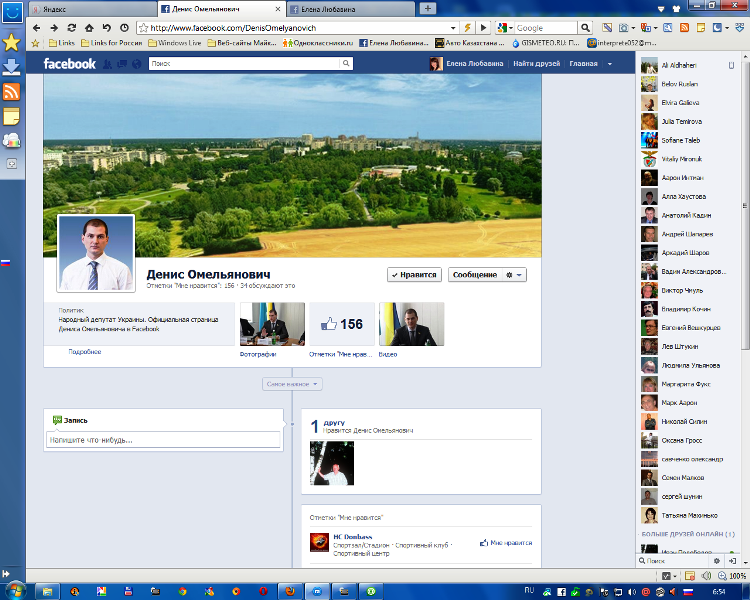
Task: Open the address bar URL dropdown arrow
Action: pyautogui.click(x=453, y=28)
